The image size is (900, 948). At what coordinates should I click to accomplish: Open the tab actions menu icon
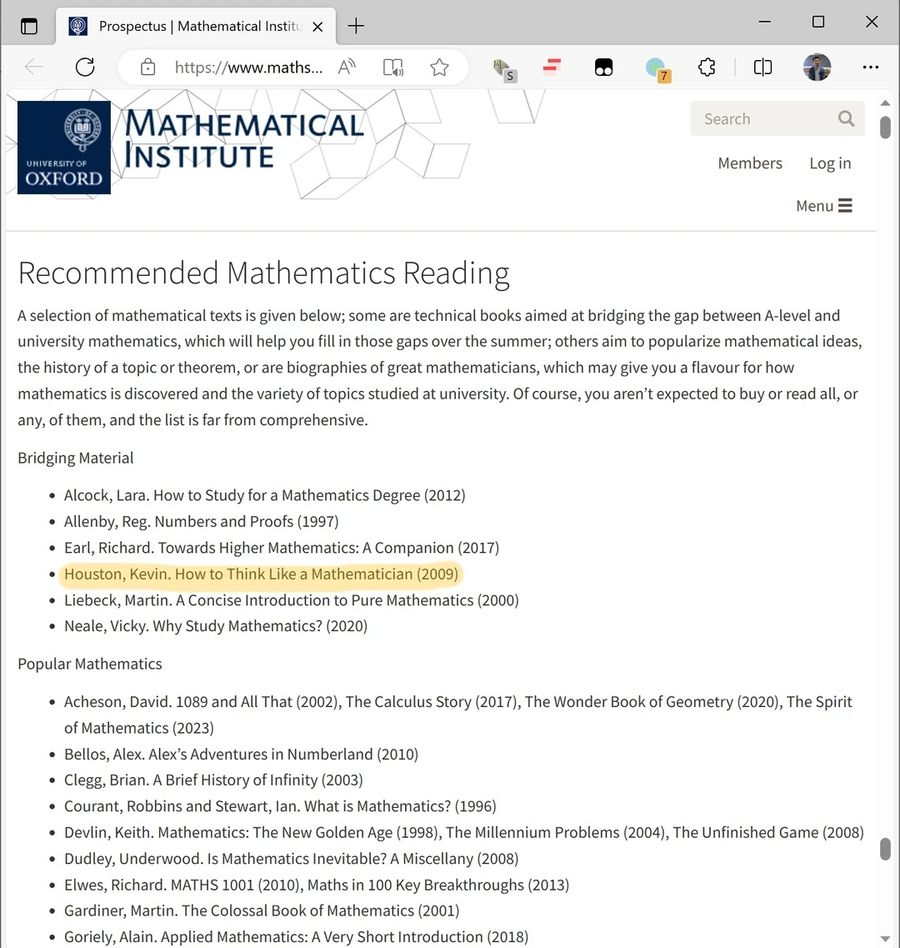pyautogui.click(x=29, y=26)
